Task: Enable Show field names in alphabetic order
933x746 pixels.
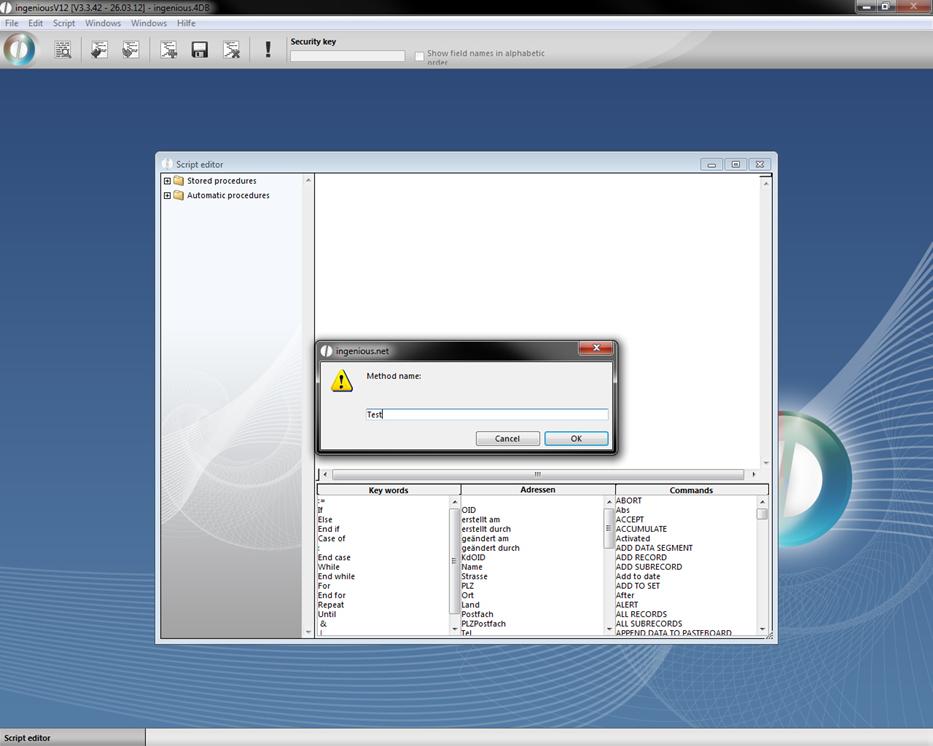Action: [x=420, y=57]
